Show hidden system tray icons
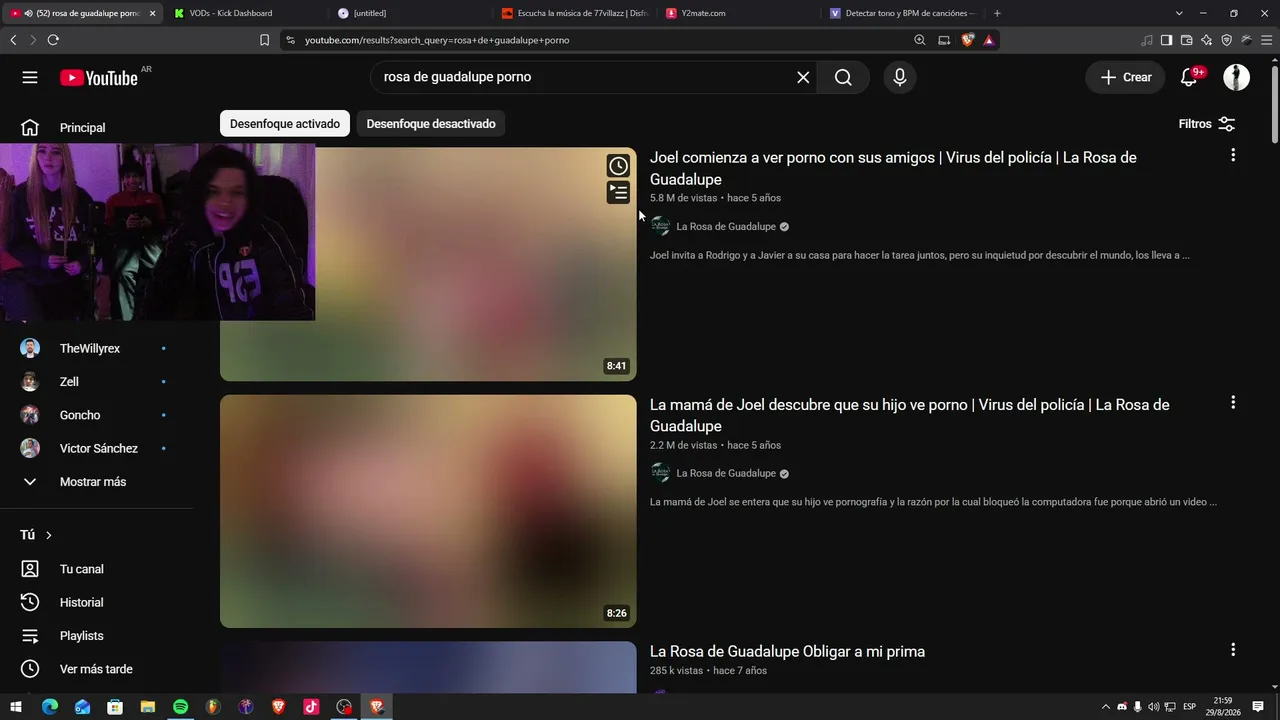 click(1105, 707)
